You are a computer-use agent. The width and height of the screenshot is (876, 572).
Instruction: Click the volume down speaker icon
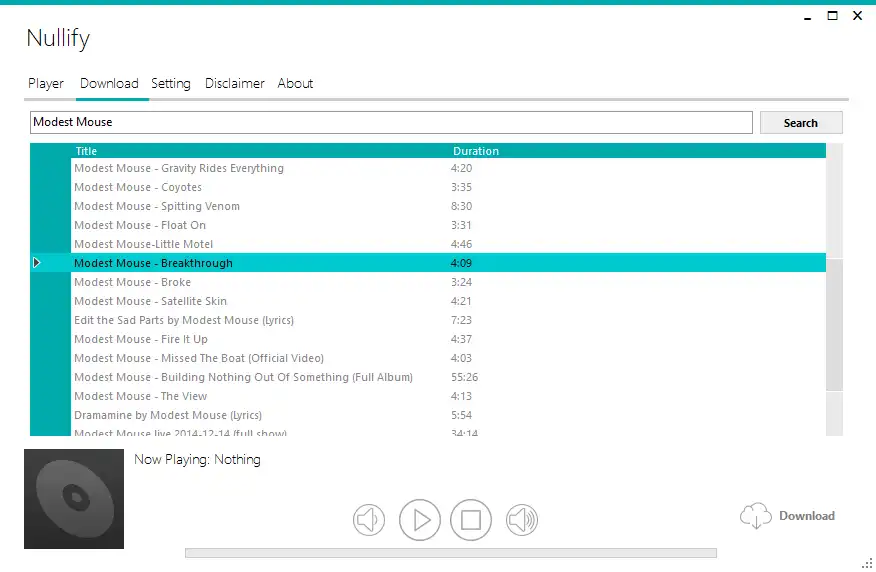pyautogui.click(x=369, y=520)
